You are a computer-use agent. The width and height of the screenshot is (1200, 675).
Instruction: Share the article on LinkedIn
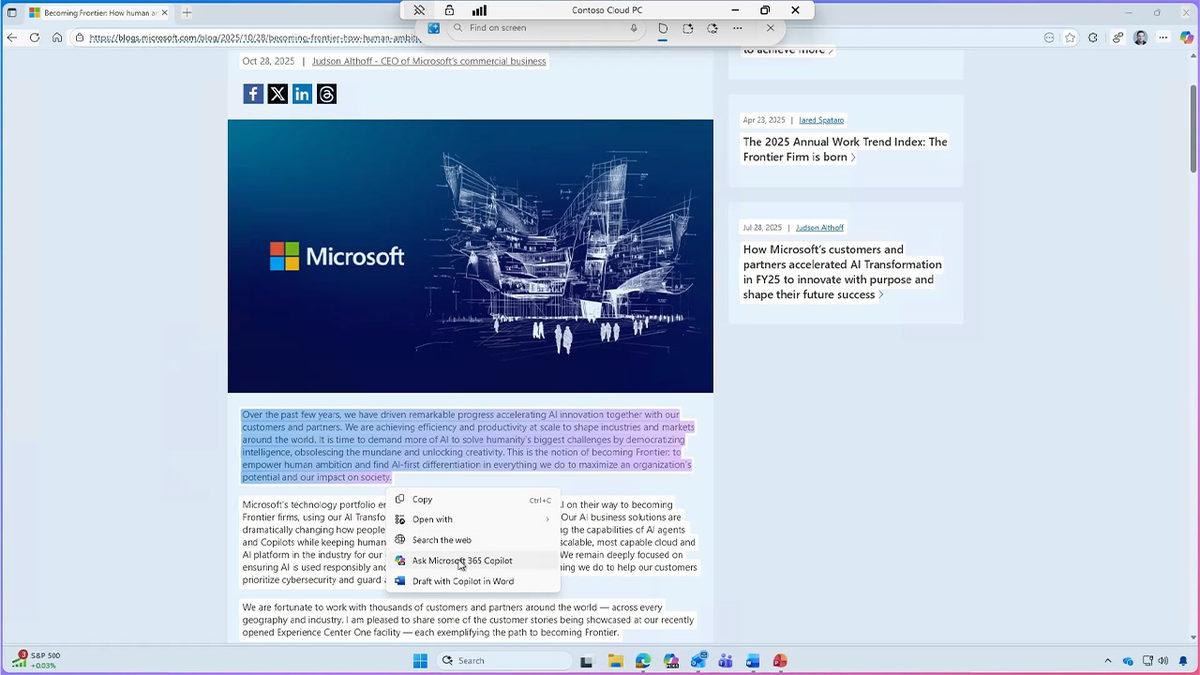pyautogui.click(x=302, y=93)
